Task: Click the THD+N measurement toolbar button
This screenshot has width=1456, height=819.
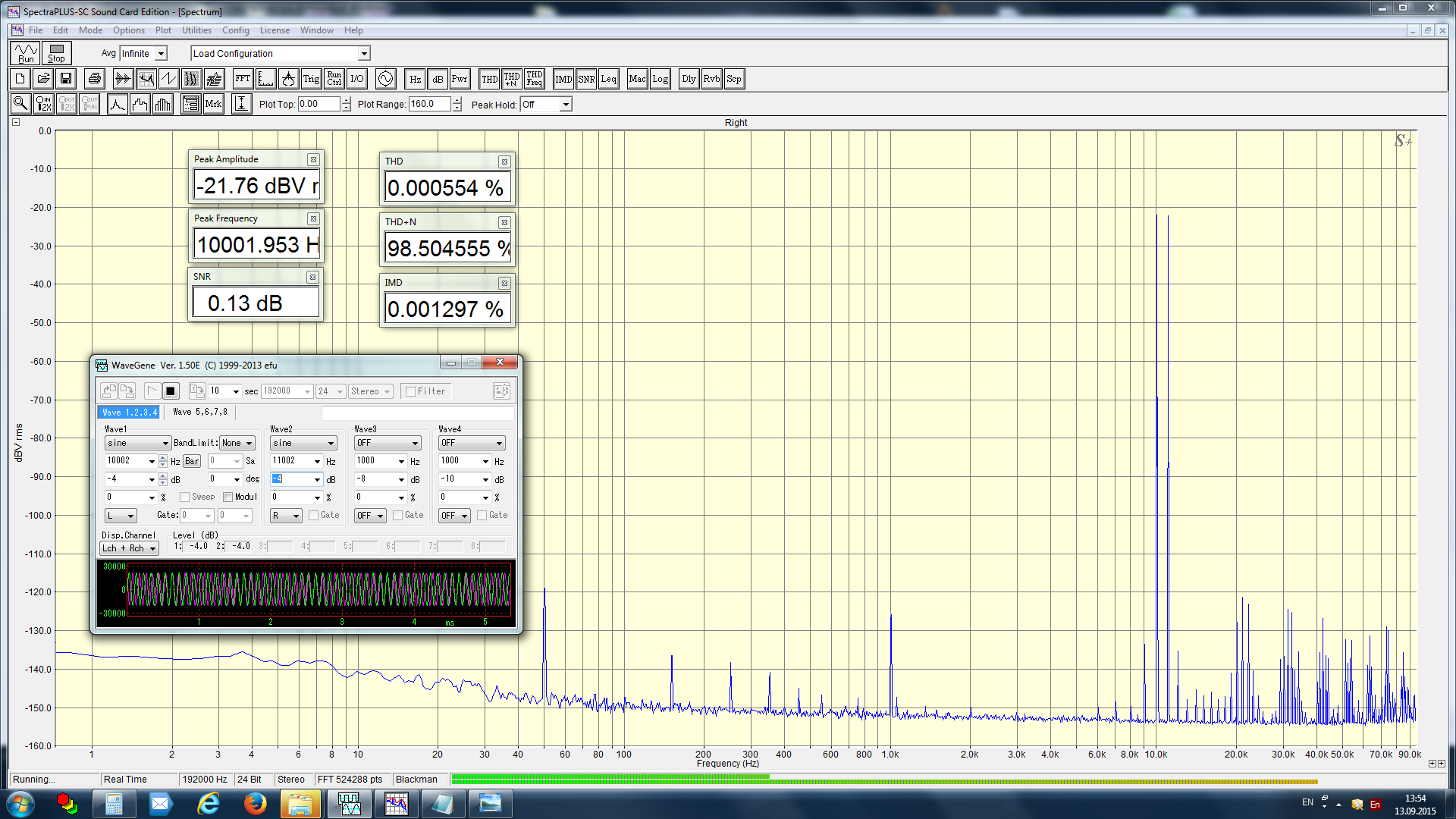Action: (512, 79)
